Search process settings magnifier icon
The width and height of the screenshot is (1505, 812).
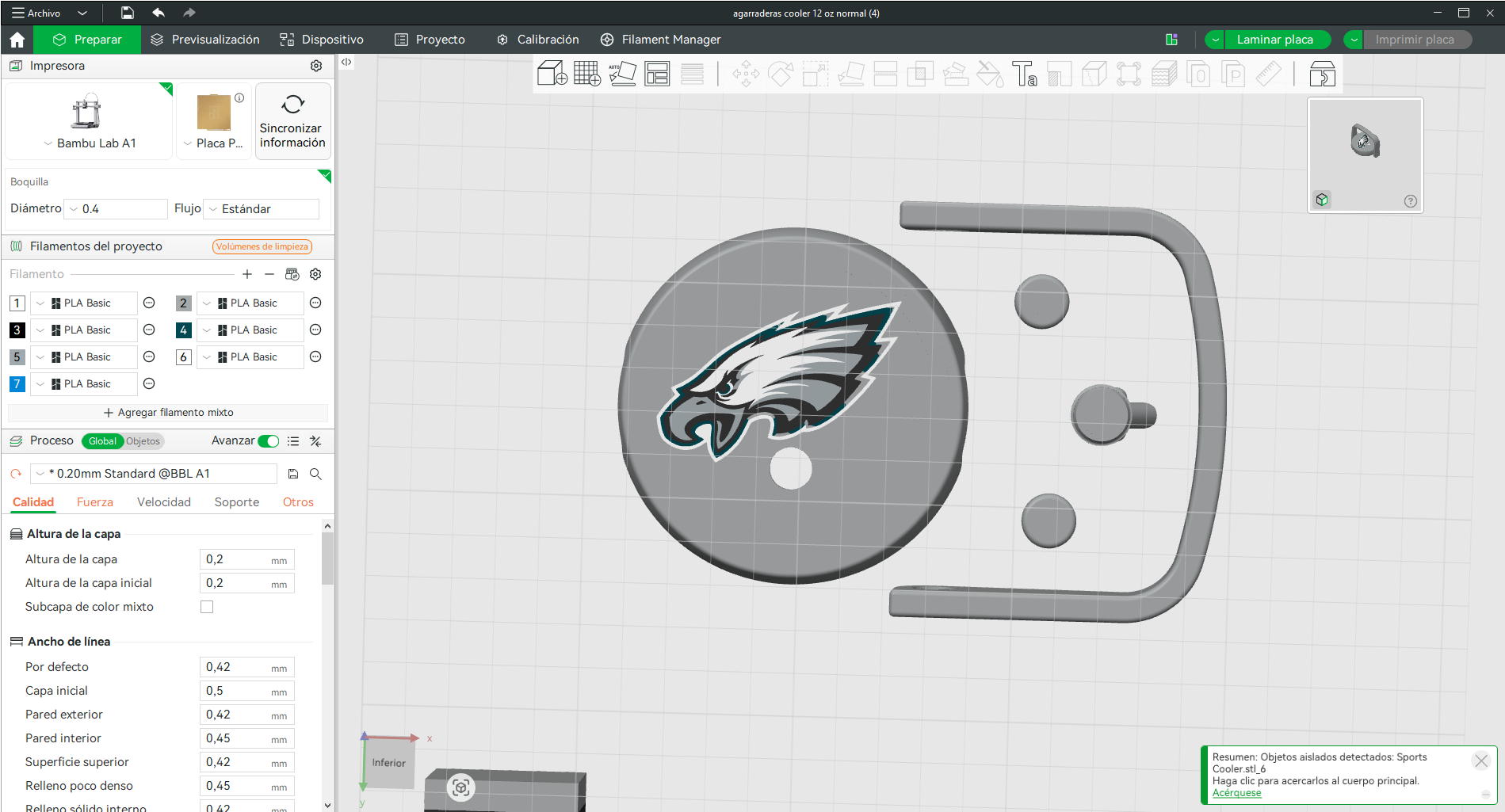point(315,474)
